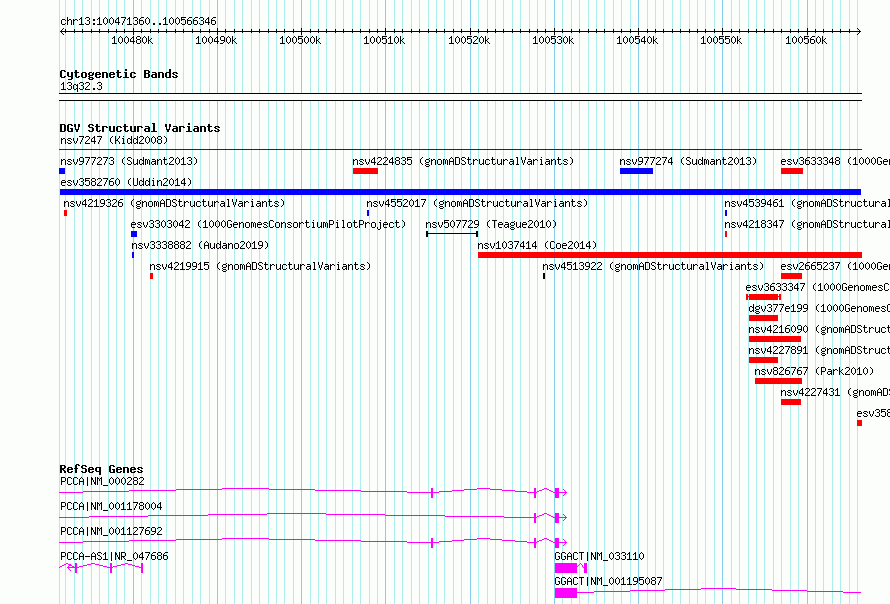Image resolution: width=890 pixels, height=604 pixels.
Task: Click the nsv4513922 variant label
Action: click(x=653, y=266)
